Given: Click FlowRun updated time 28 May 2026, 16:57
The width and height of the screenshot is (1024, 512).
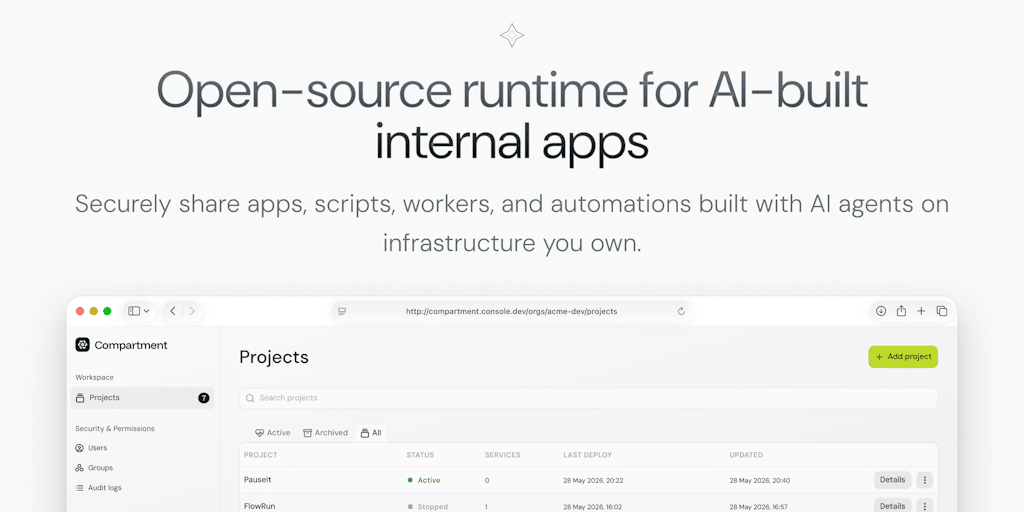Looking at the screenshot, I should coord(760,506).
